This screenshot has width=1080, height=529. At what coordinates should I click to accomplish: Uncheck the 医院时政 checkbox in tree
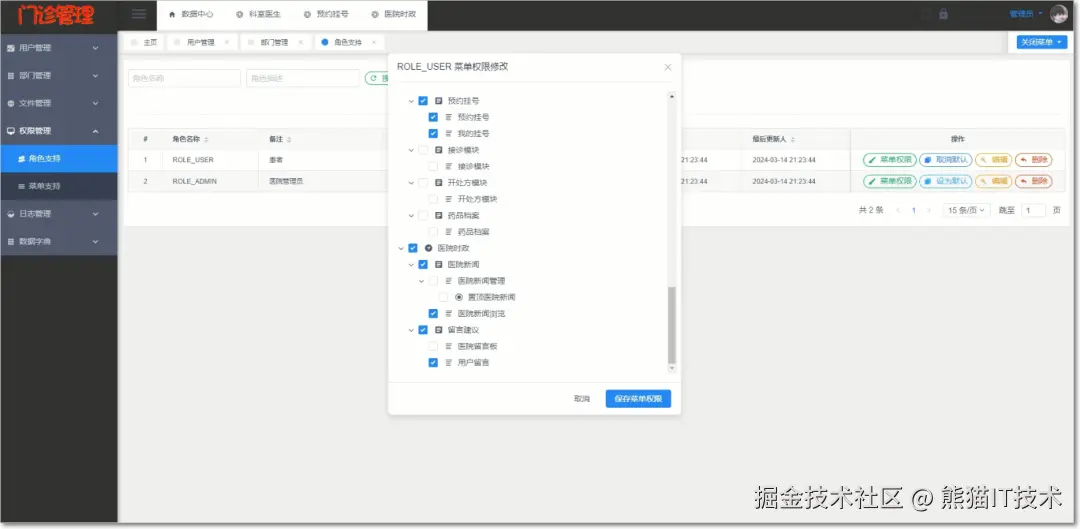point(413,248)
